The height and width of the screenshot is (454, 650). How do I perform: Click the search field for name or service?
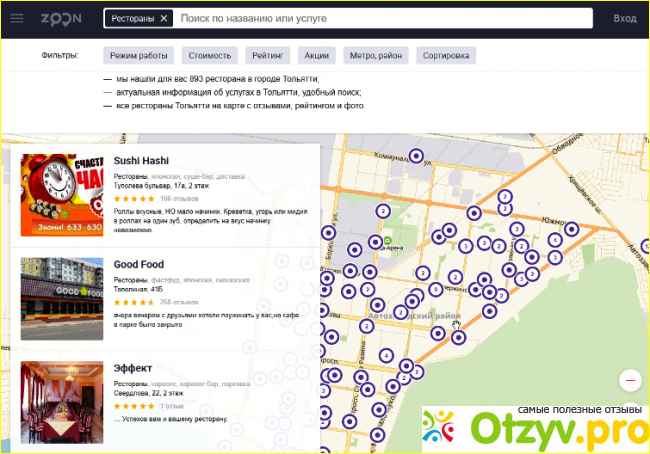380,18
